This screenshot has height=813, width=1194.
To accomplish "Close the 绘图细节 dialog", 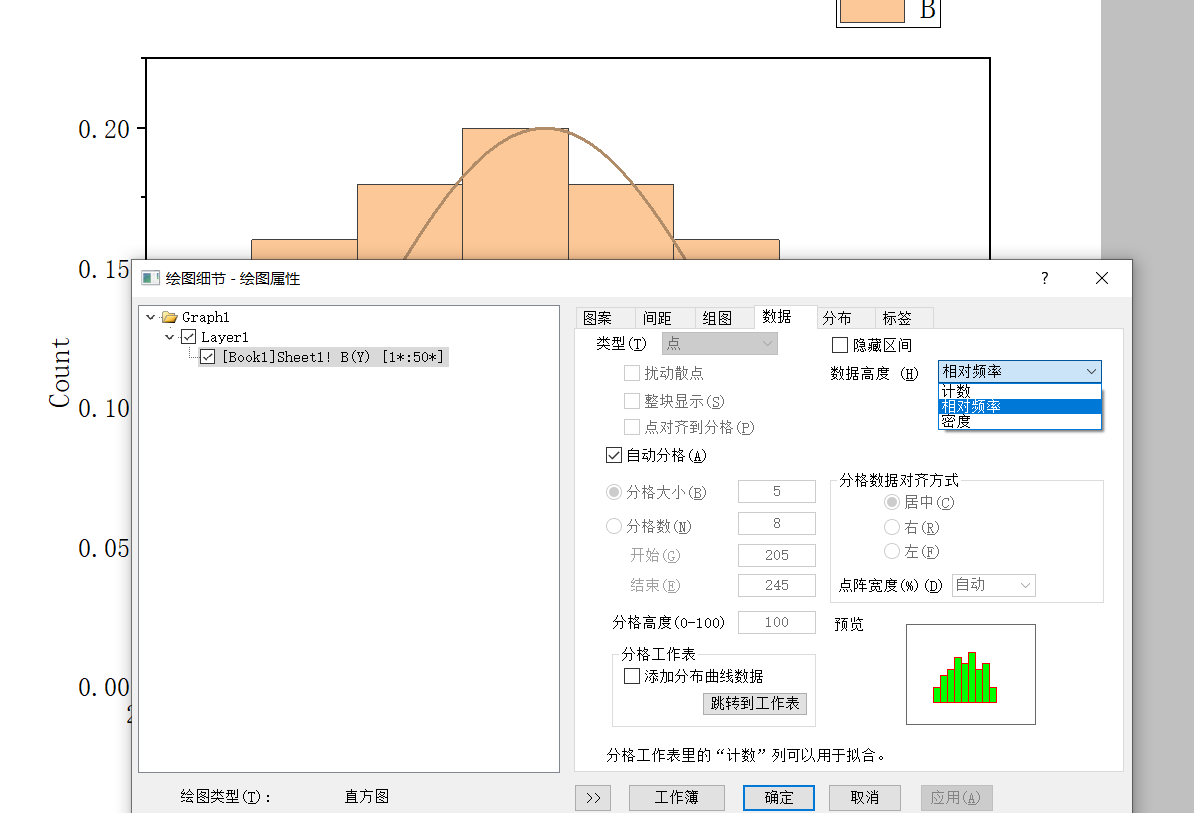I will point(1102,278).
